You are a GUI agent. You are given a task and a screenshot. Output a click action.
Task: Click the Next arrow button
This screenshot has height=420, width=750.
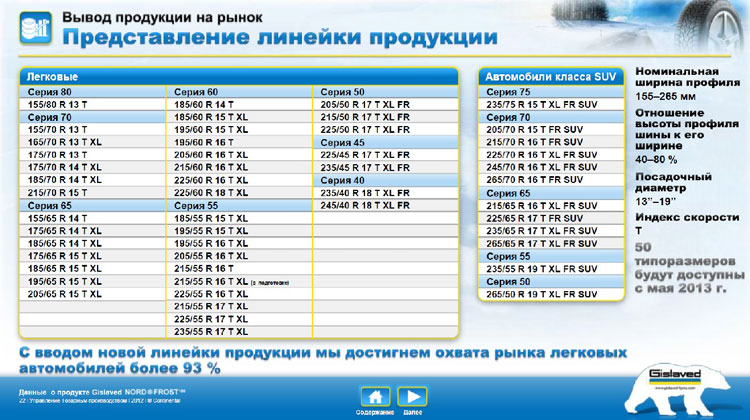click(x=412, y=397)
